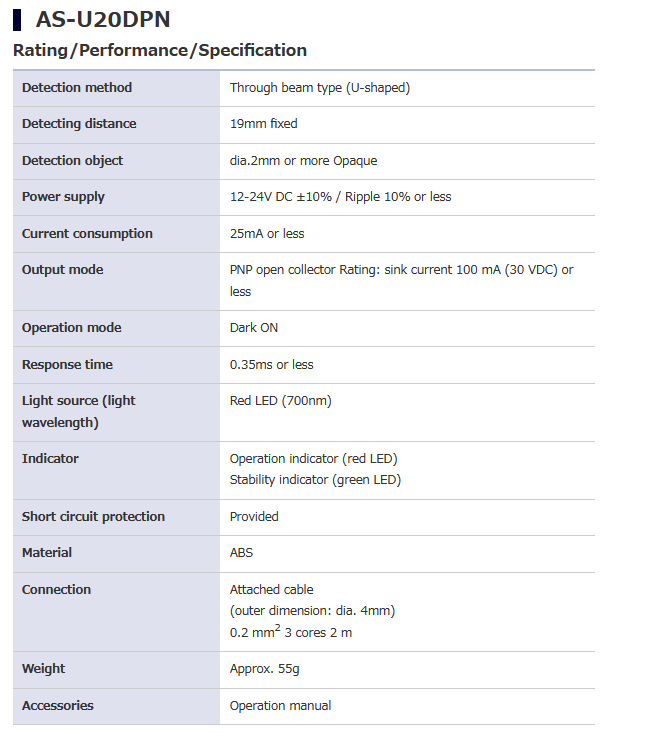
Task: Click the ABS material value
Action: 242,553
